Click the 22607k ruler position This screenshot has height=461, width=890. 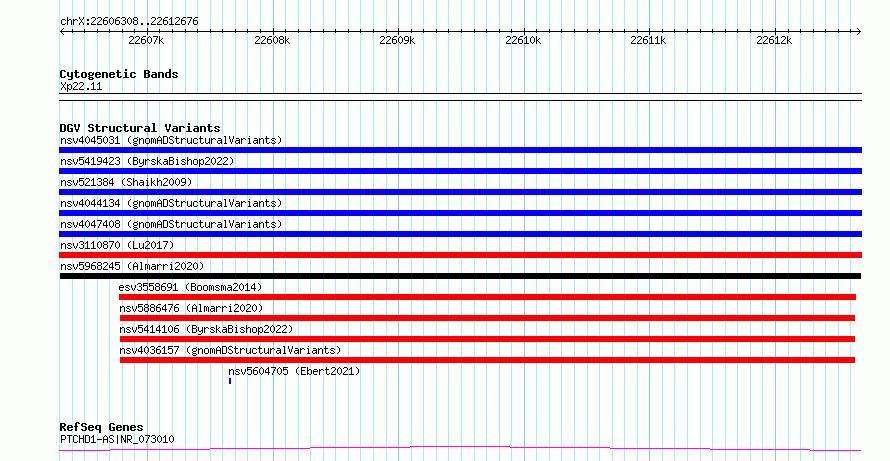pos(146,40)
